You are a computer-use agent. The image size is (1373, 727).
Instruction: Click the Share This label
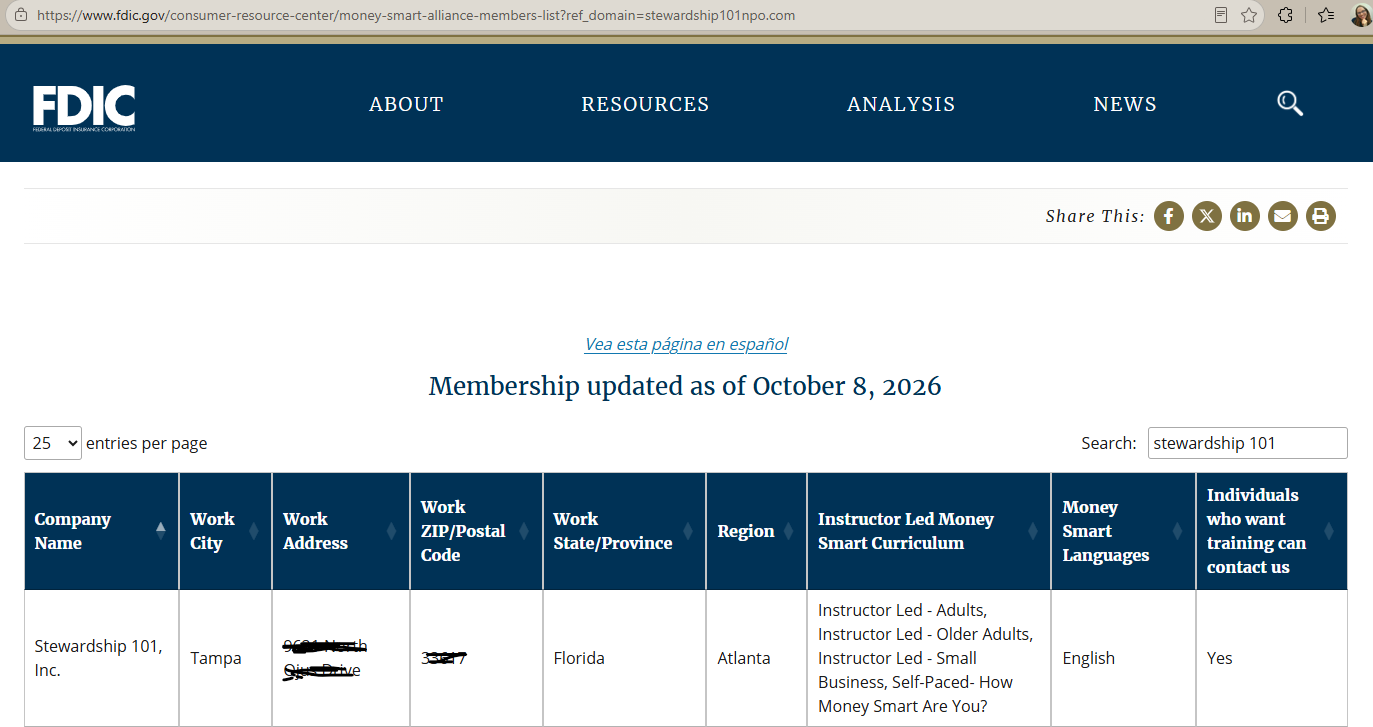point(1095,216)
